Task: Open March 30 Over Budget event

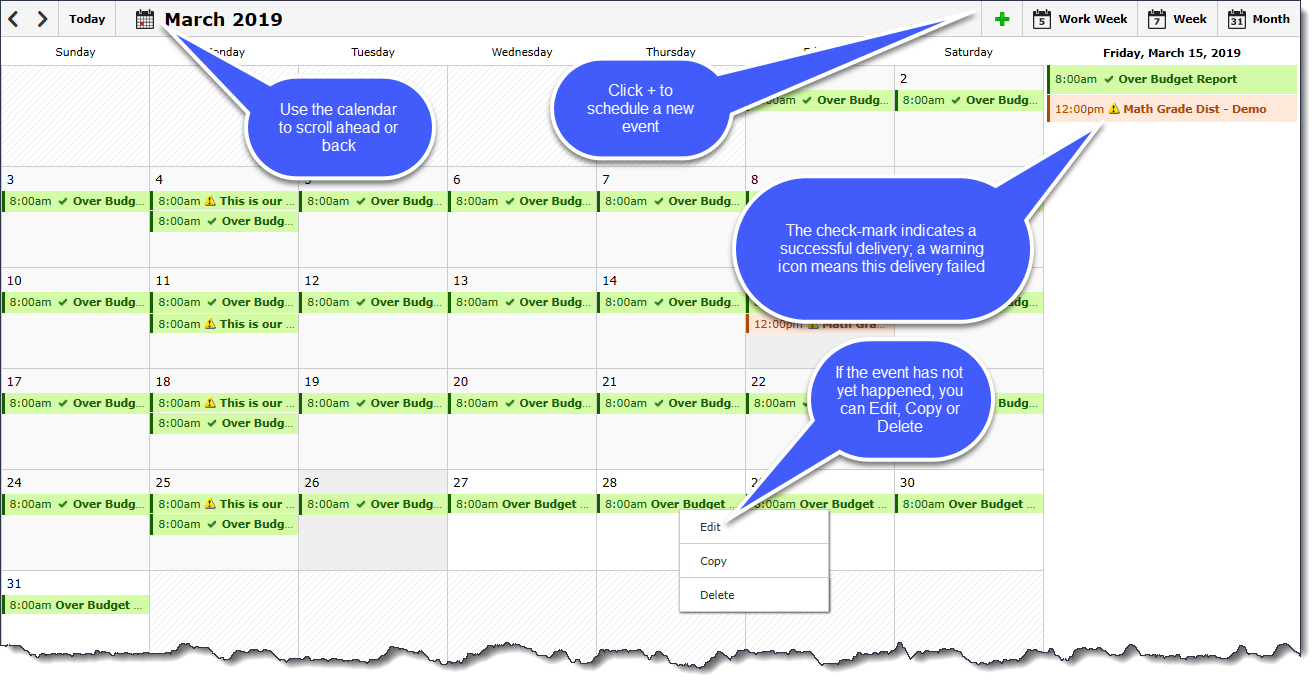Action: 968,504
